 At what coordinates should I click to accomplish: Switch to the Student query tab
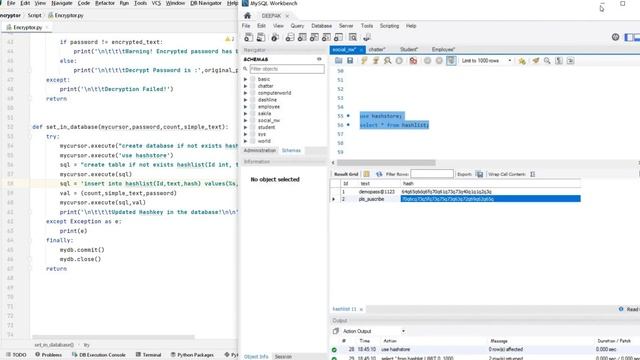(x=409, y=49)
